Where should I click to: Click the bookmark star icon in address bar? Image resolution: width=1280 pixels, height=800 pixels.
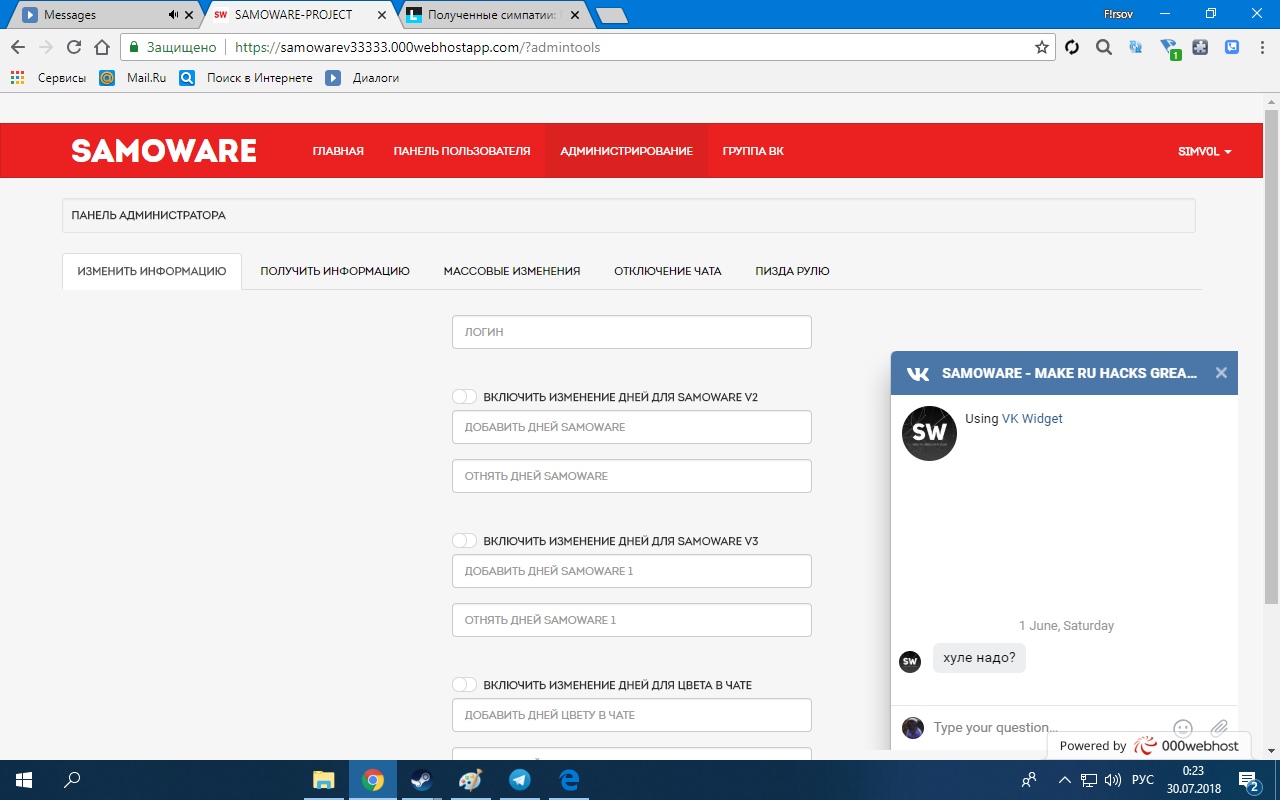(1041, 47)
